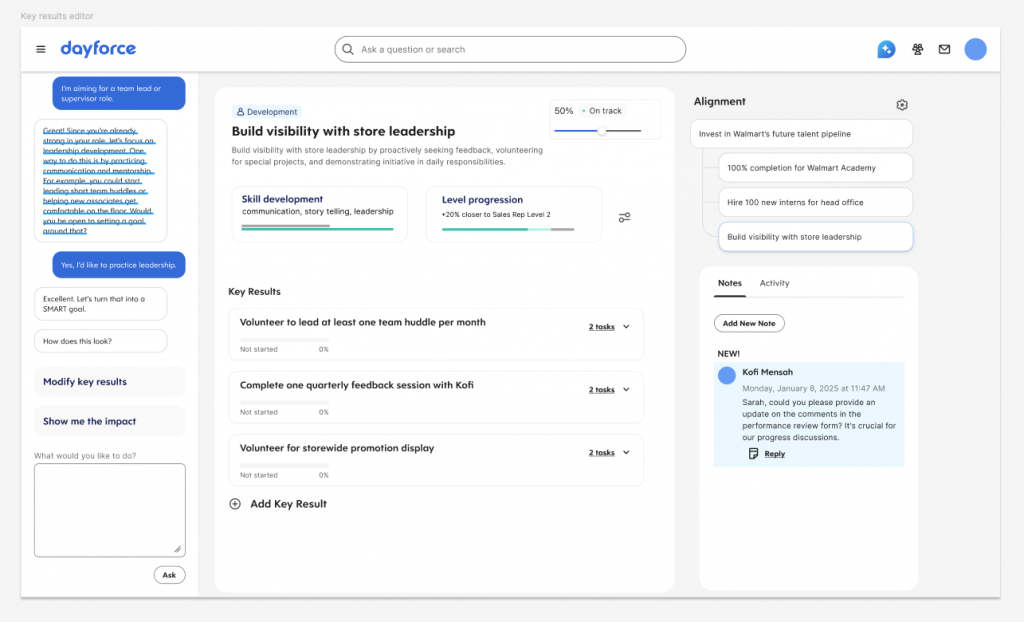Adjust the 50% progress slider handle

coord(601,131)
